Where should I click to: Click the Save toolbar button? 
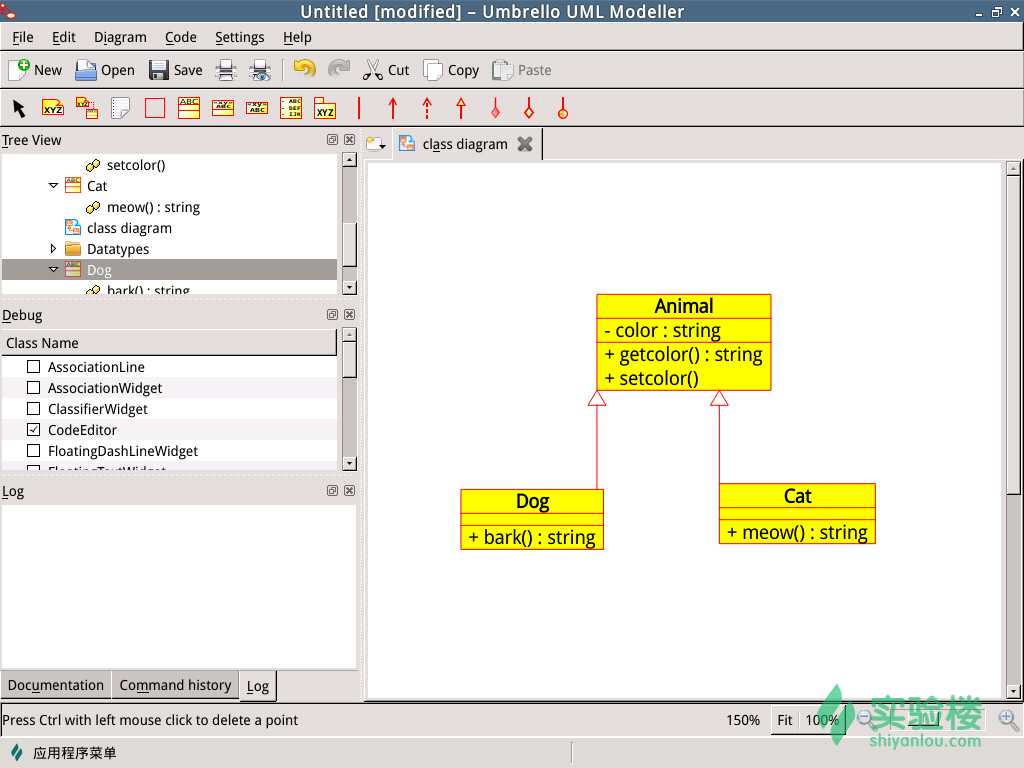[175, 70]
